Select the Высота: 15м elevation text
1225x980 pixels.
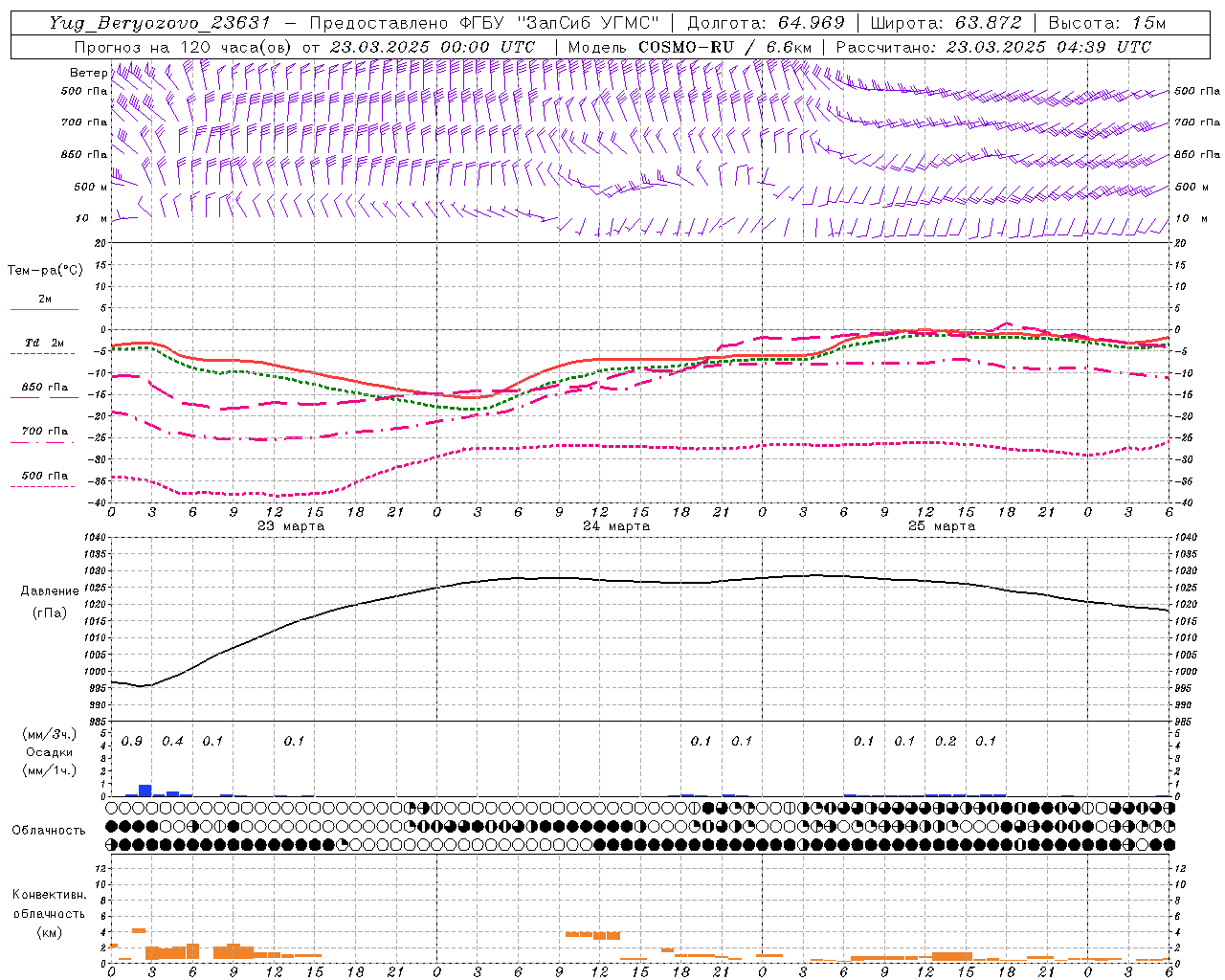coord(1107,23)
